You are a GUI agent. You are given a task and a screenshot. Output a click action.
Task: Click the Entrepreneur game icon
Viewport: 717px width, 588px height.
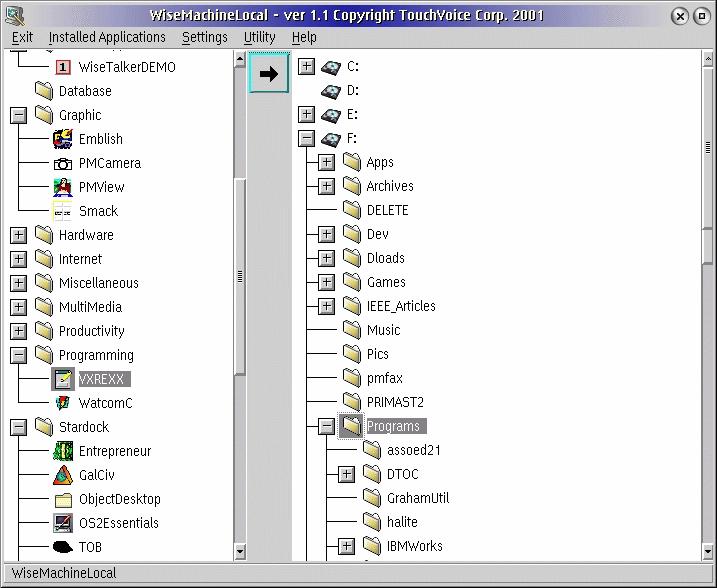pos(62,451)
